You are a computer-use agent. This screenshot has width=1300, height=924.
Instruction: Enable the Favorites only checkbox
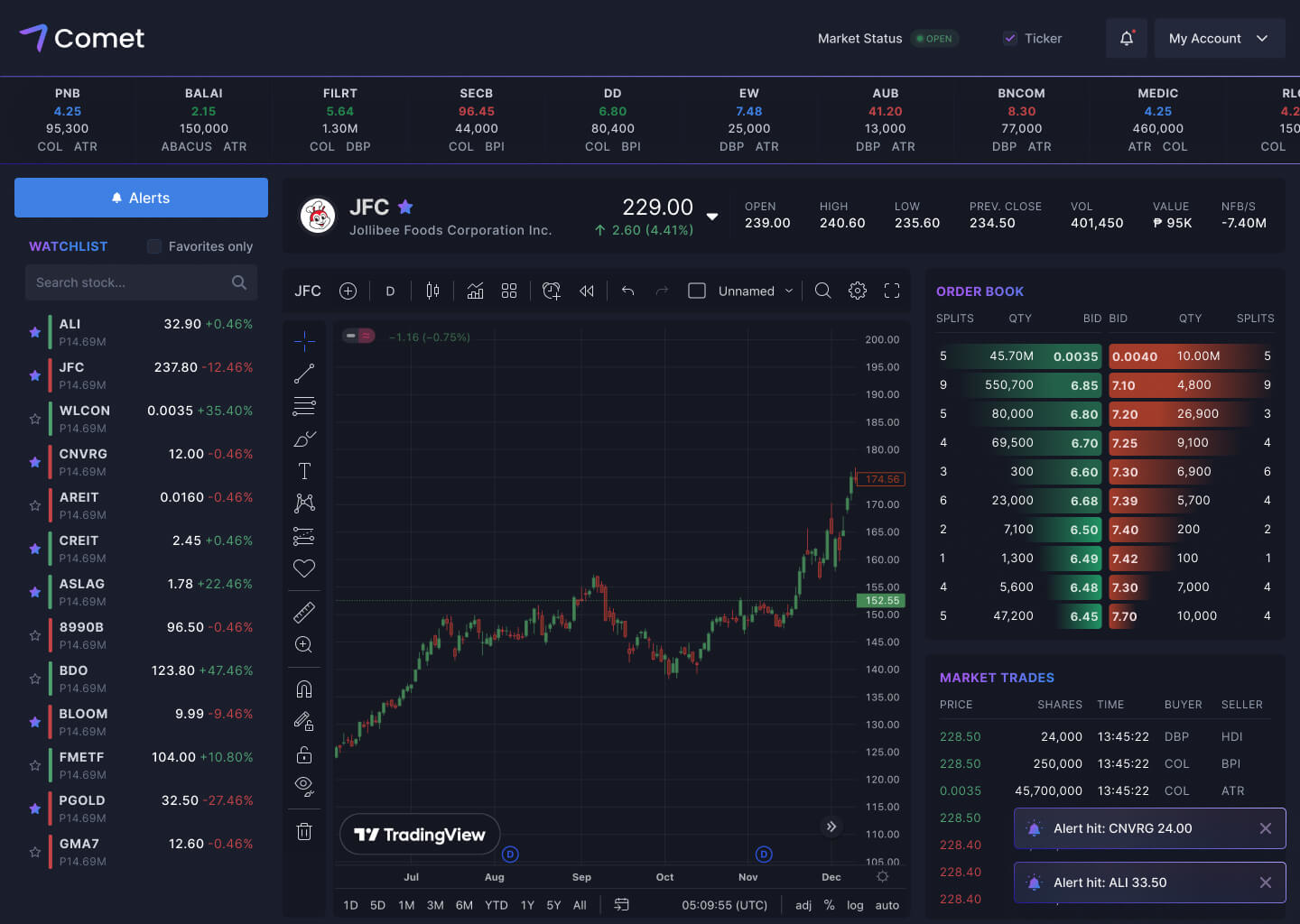click(x=154, y=246)
